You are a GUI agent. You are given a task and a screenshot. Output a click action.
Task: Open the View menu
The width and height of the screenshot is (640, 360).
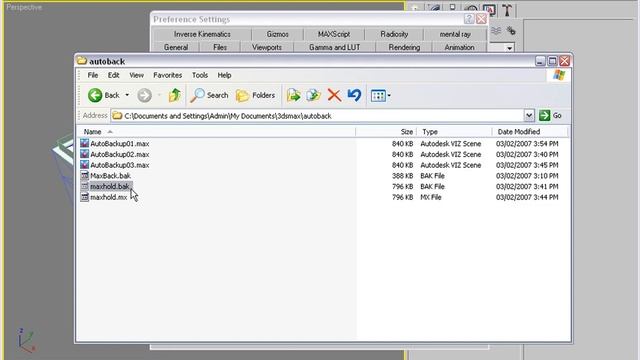[136, 75]
